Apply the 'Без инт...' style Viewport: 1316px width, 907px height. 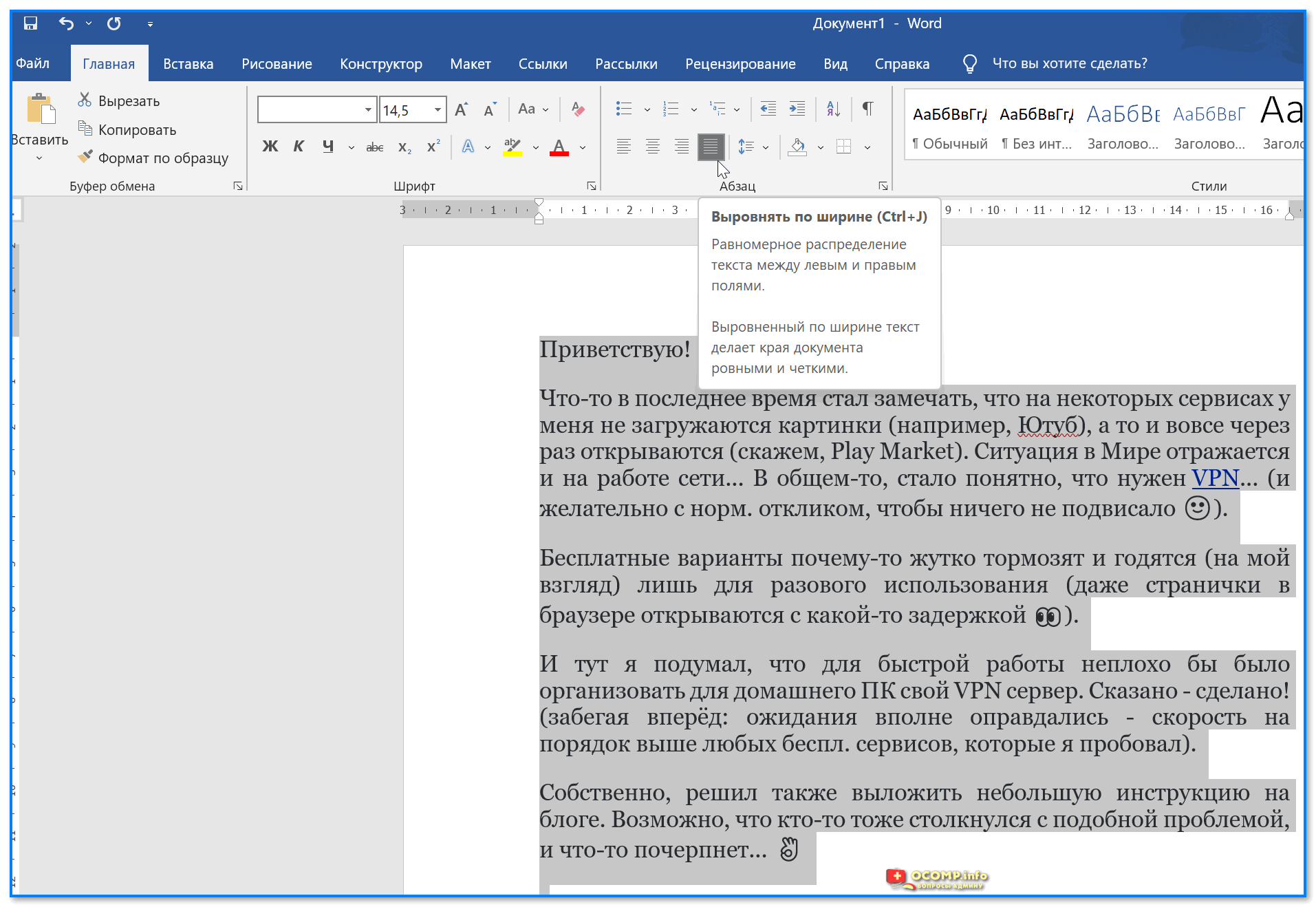[x=1036, y=126]
